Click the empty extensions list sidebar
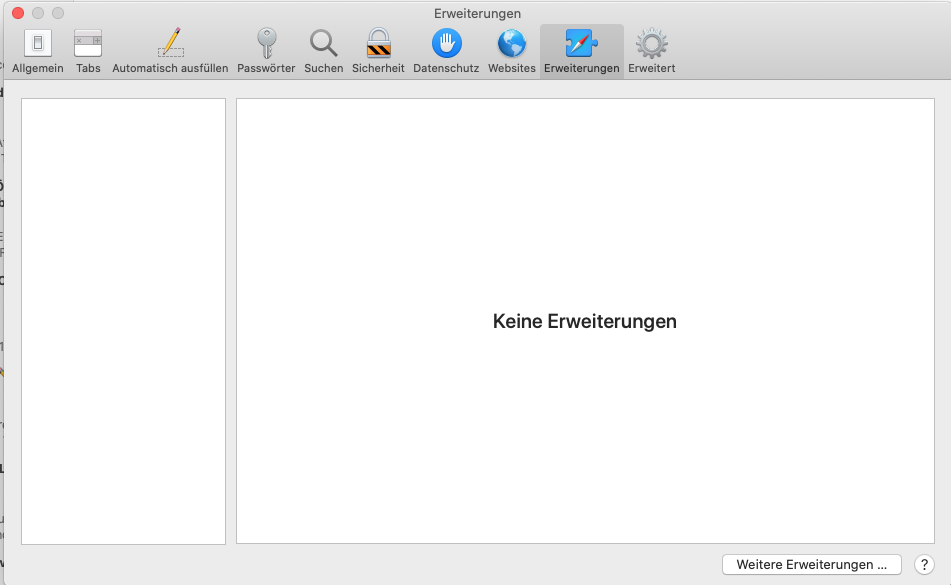 [x=123, y=320]
